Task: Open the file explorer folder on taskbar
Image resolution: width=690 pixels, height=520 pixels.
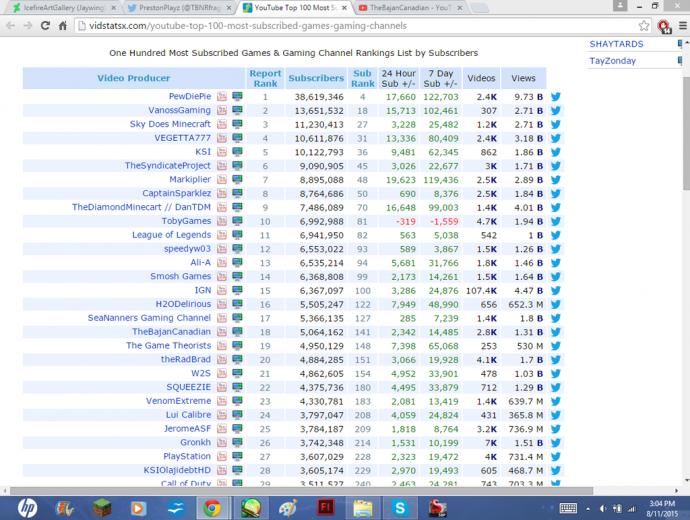Action: [363, 509]
